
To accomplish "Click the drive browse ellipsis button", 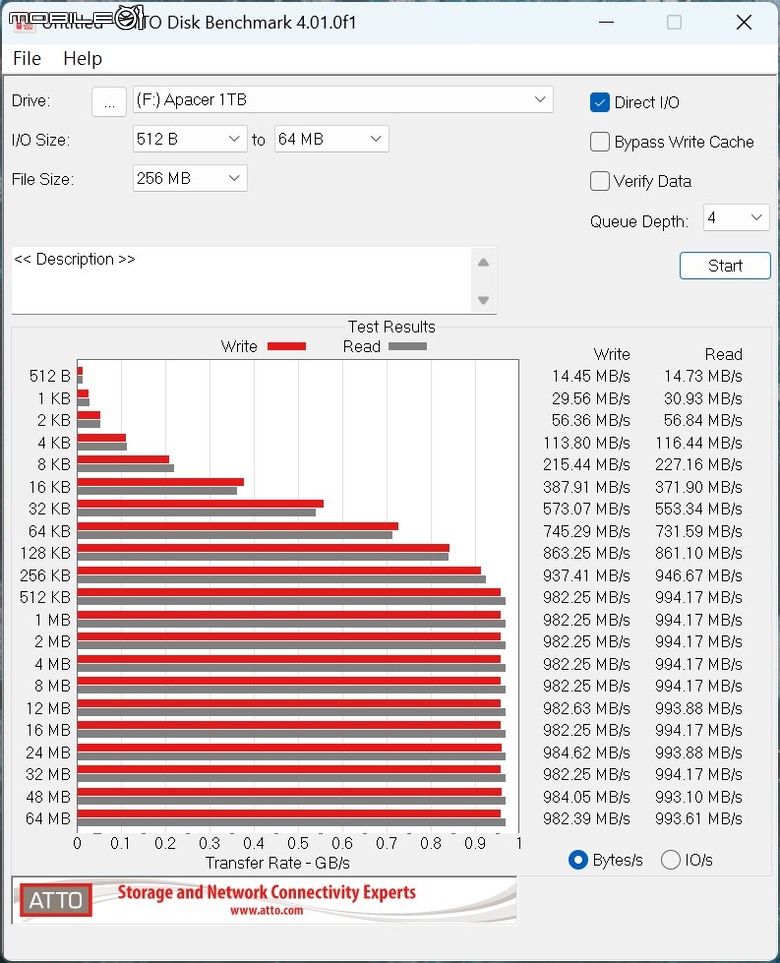I will click(109, 101).
